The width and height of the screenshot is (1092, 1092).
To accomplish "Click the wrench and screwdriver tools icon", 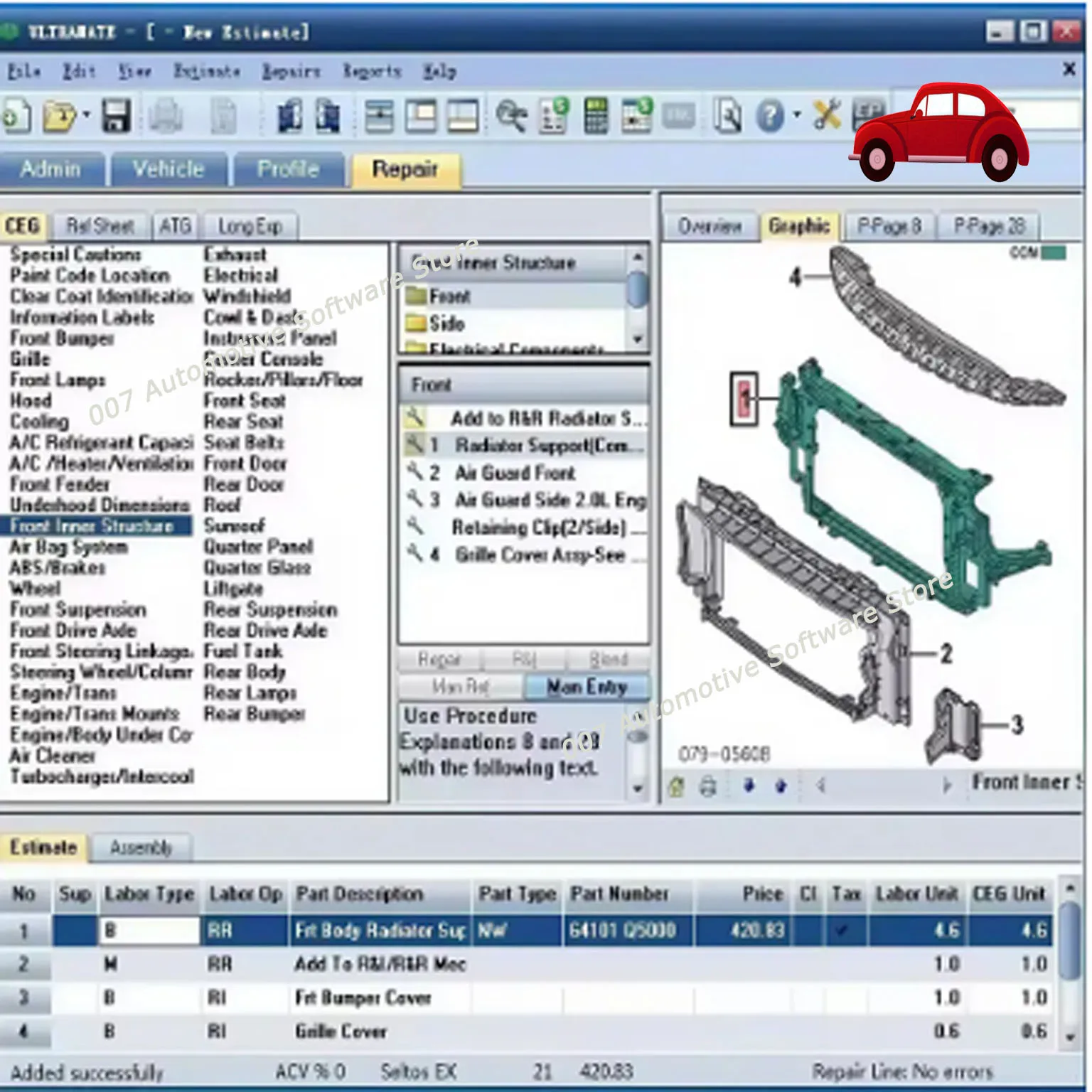I will tap(827, 114).
